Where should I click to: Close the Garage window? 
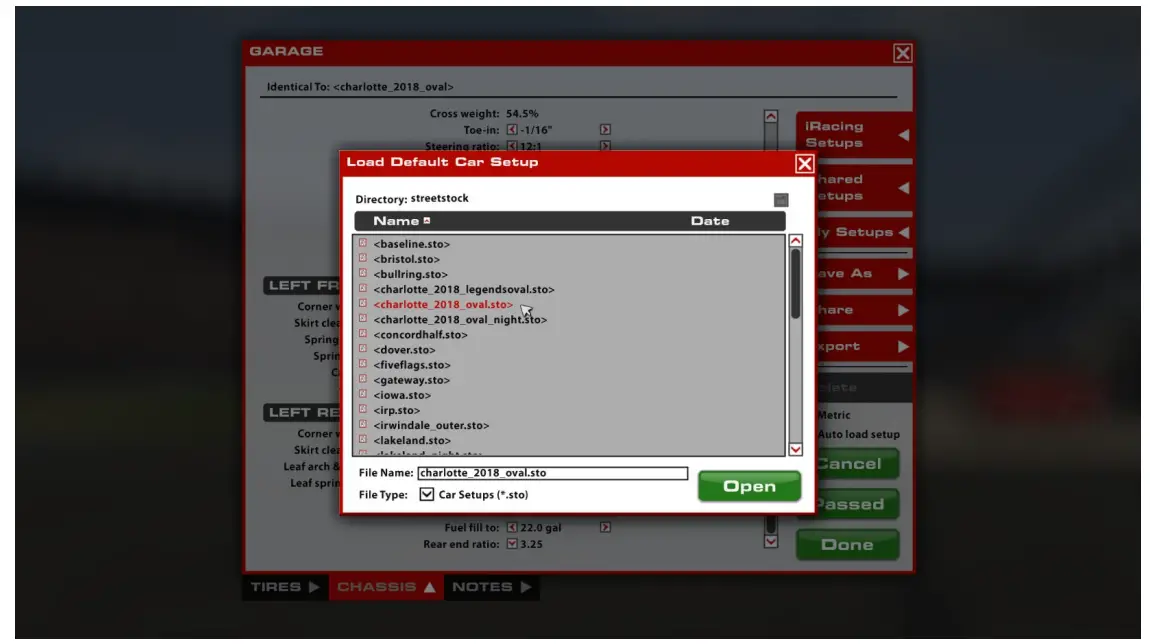pos(903,53)
